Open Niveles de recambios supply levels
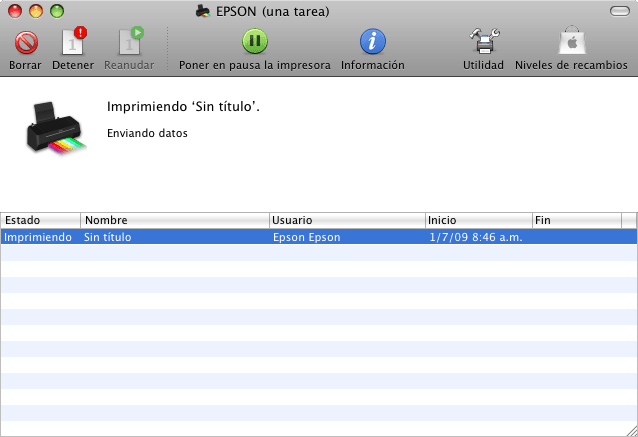The width and height of the screenshot is (638, 437). 572,41
